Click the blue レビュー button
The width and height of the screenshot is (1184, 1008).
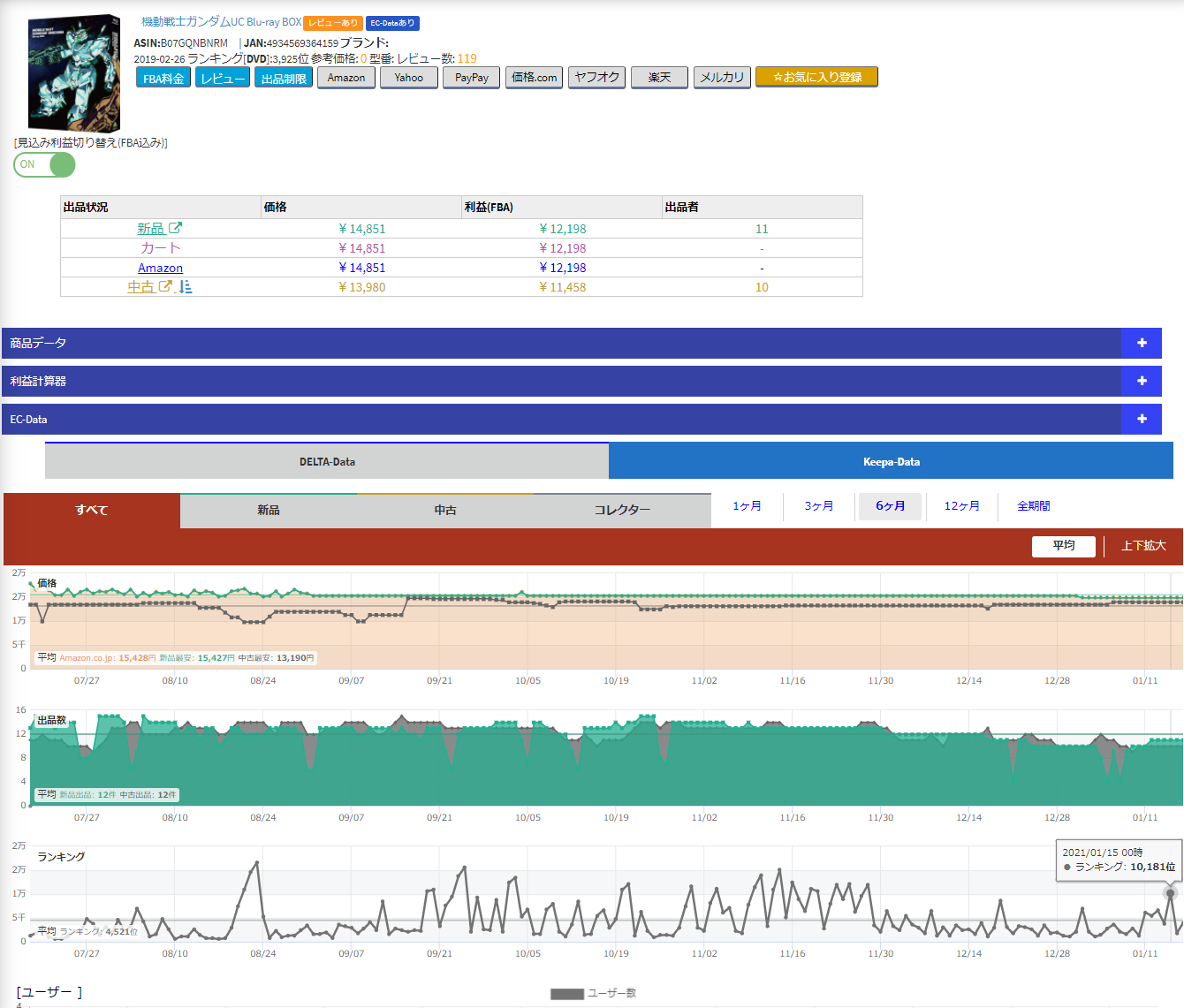(223, 78)
